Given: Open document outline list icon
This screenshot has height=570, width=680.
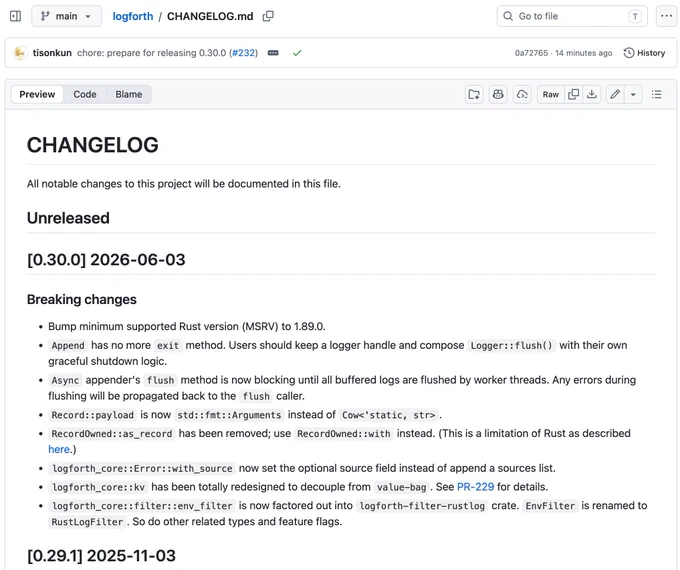Looking at the screenshot, I should [x=657, y=94].
